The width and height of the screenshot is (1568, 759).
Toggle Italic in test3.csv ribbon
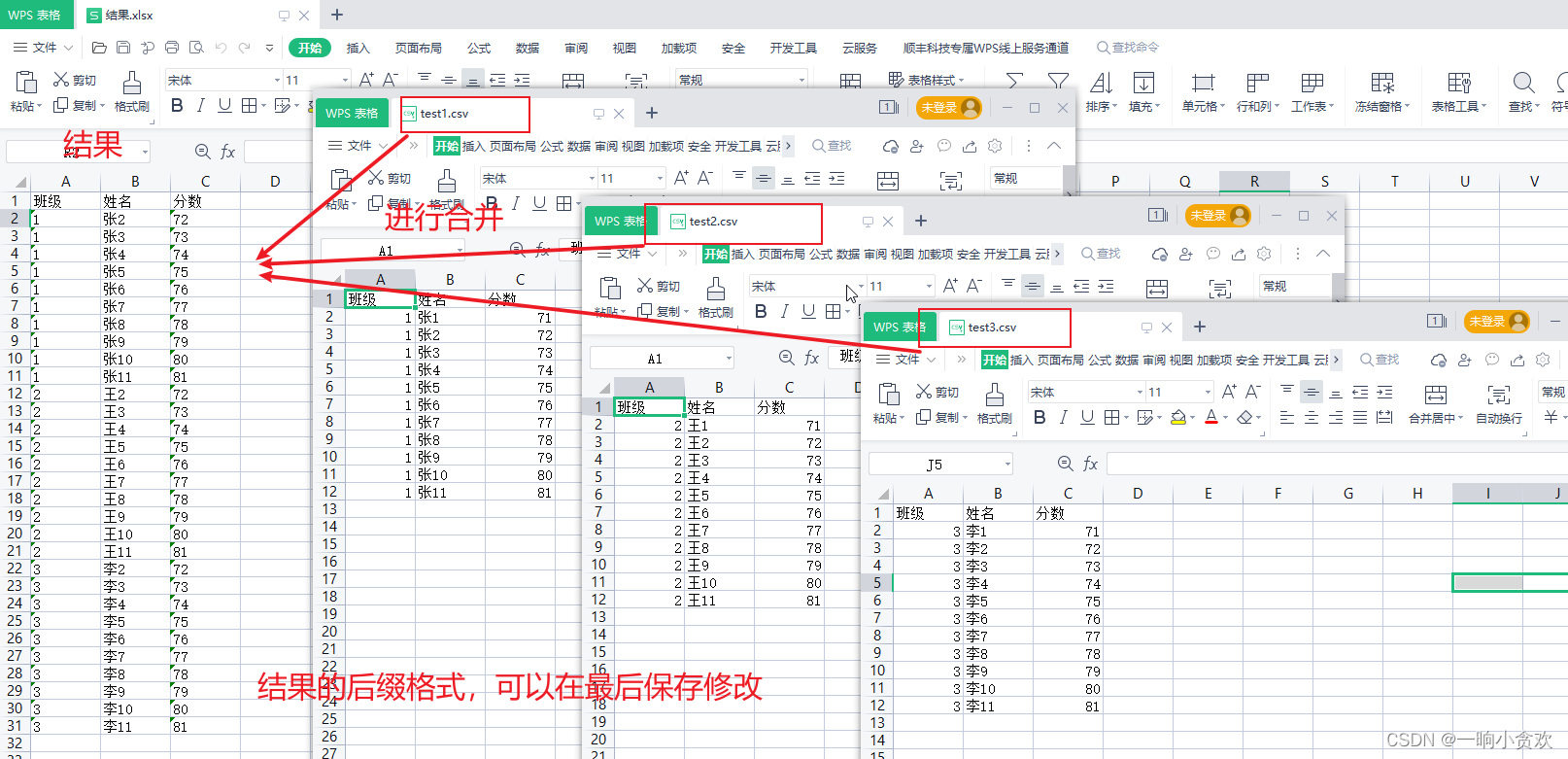pos(1063,418)
